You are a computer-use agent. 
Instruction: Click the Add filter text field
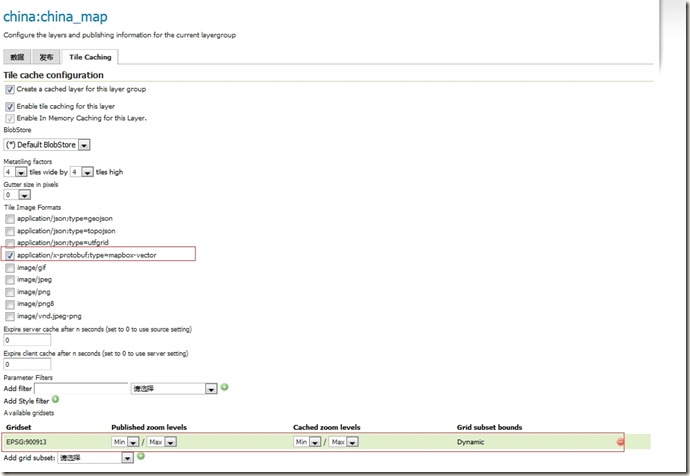(x=81, y=389)
